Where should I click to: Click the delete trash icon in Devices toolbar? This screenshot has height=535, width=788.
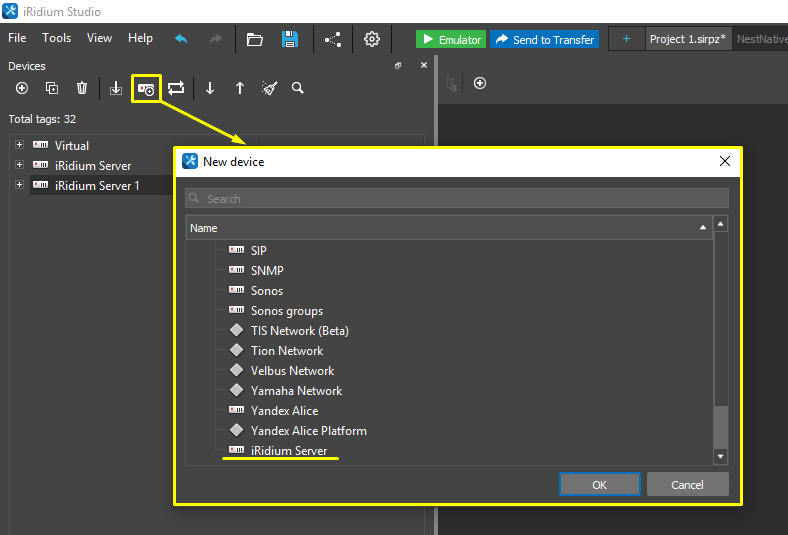pyautogui.click(x=82, y=88)
